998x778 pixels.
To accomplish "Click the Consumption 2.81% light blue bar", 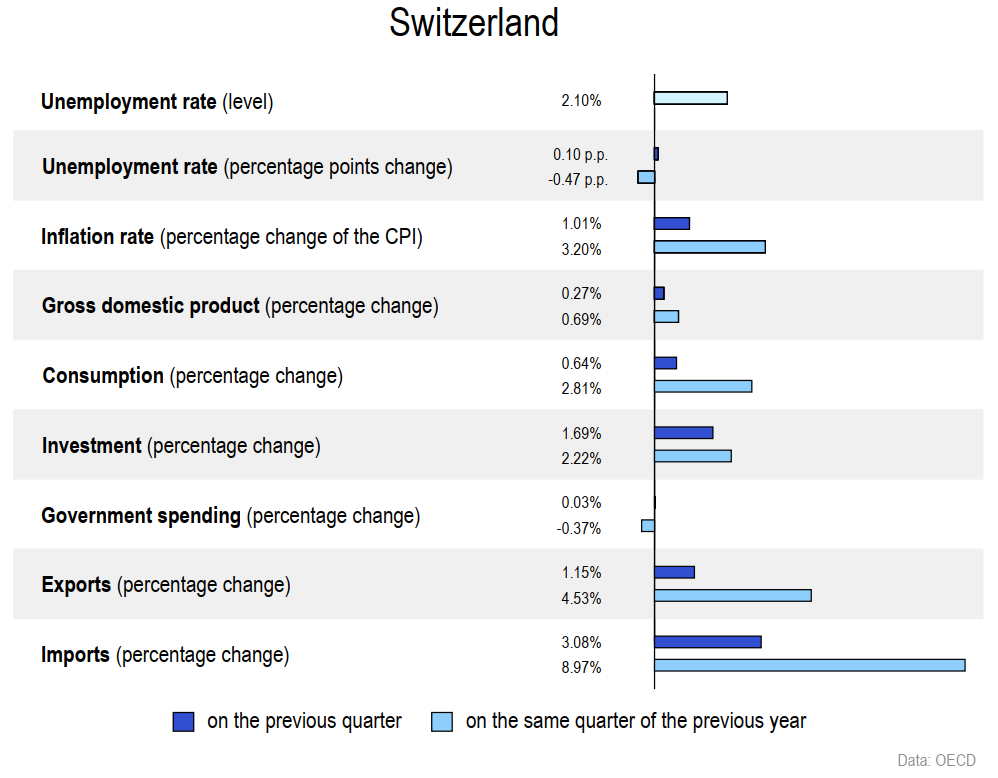I will tap(702, 386).
